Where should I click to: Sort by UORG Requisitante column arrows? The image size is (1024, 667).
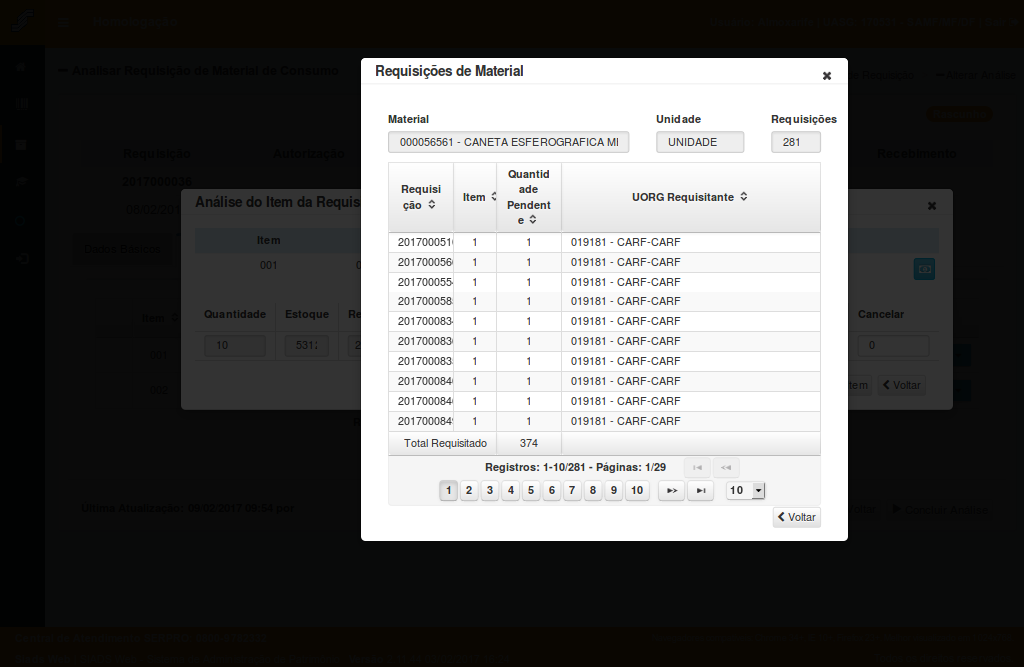(744, 197)
